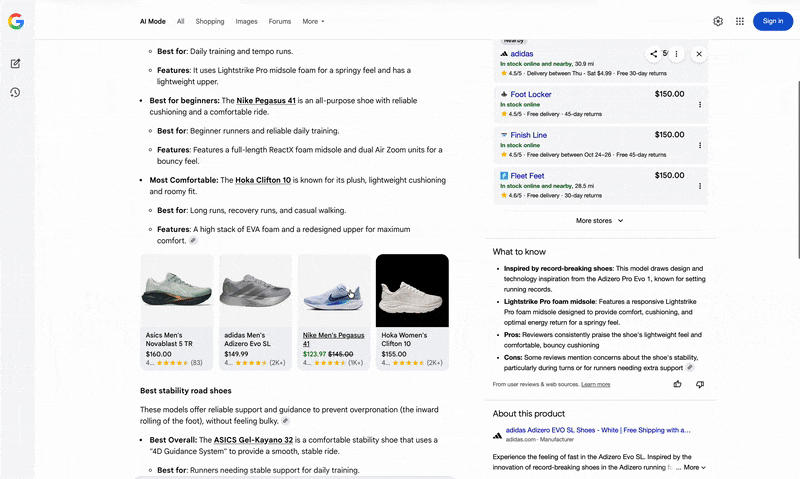Expand the More search filters dropdown
Viewport: 800px width, 479px height.
click(313, 21)
